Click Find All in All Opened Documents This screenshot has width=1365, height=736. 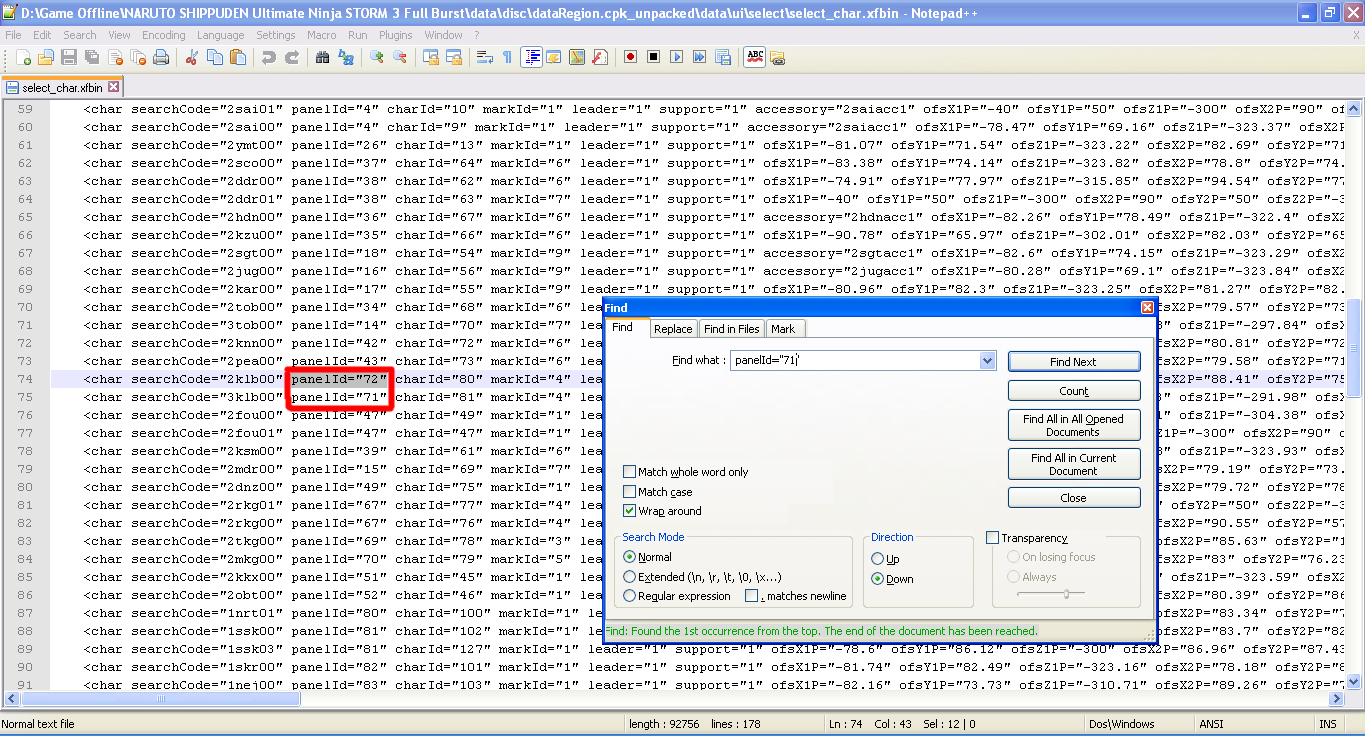1074,426
